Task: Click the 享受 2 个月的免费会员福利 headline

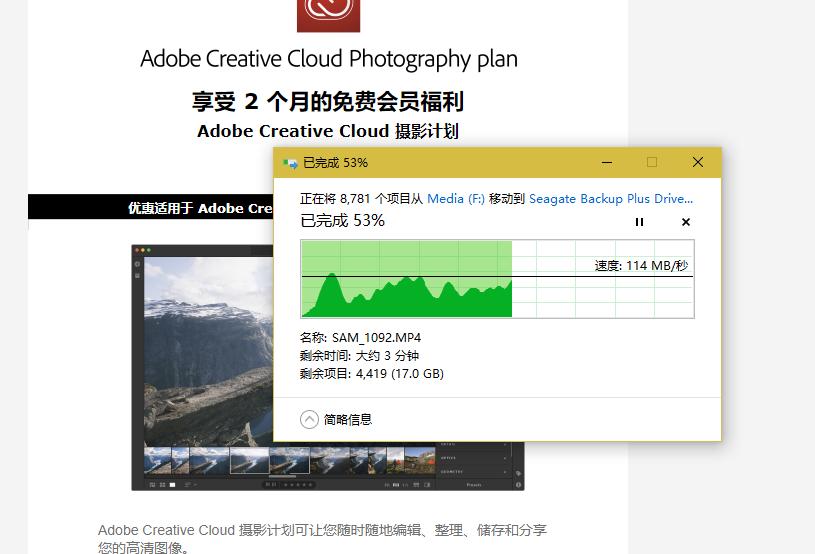Action: 328,101
